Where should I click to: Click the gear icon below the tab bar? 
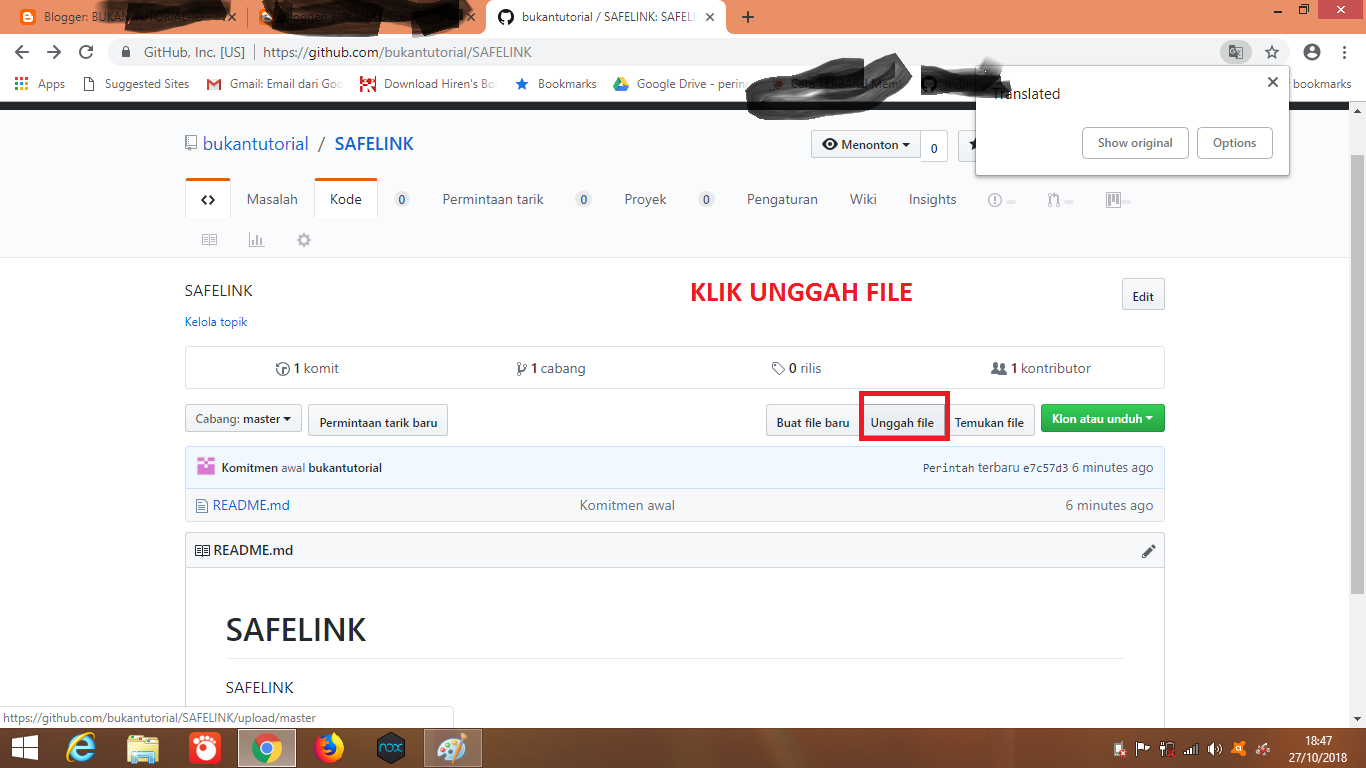tap(303, 239)
